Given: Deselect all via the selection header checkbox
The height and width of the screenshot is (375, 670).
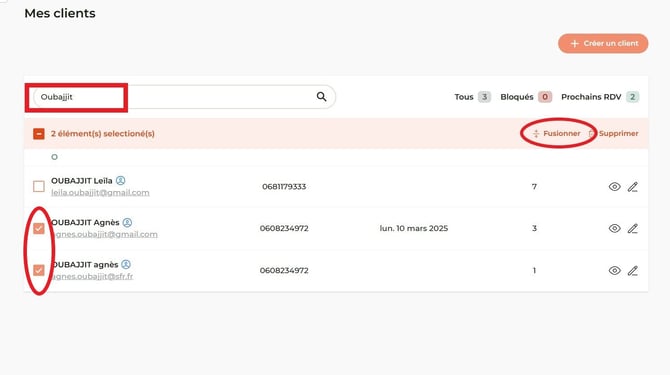Looking at the screenshot, I should tap(39, 134).
